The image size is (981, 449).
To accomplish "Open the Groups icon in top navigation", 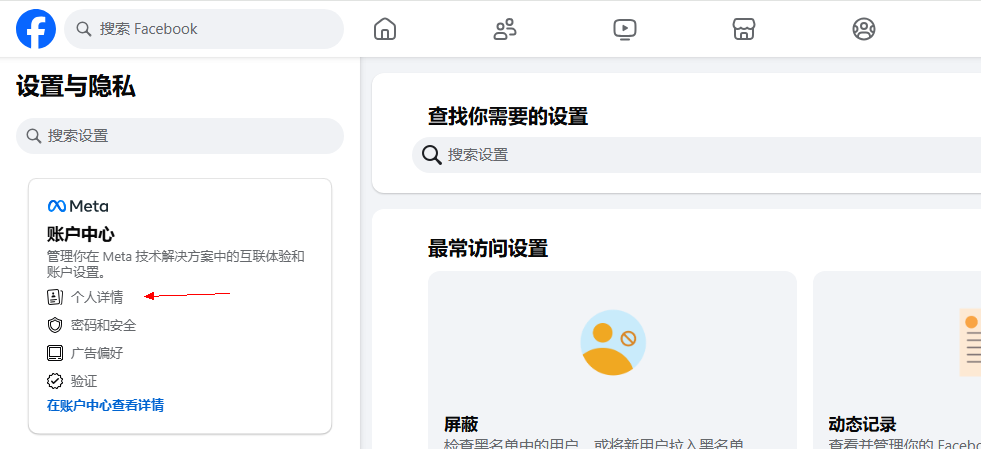I will (x=864, y=29).
